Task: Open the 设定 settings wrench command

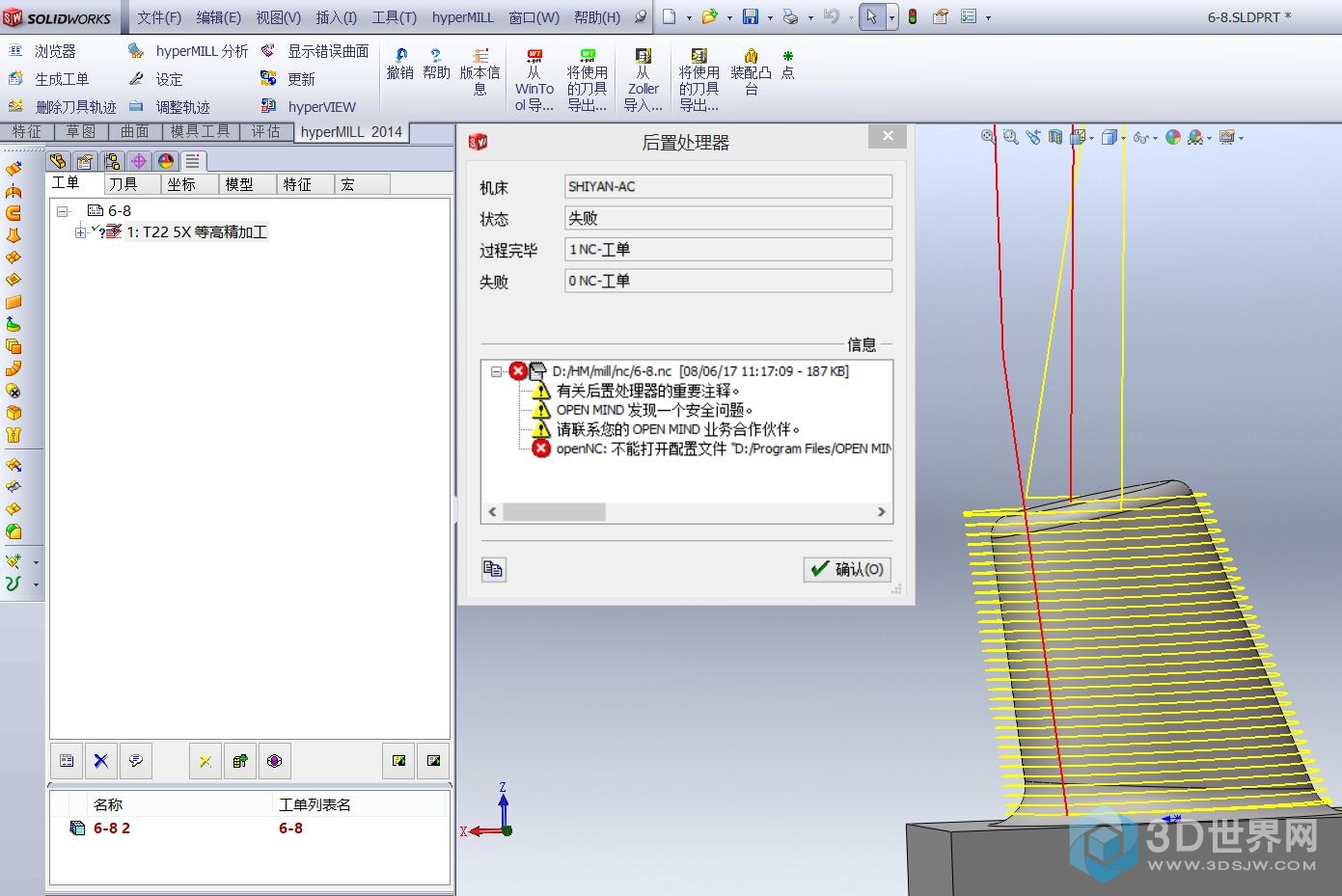Action: coord(155,79)
